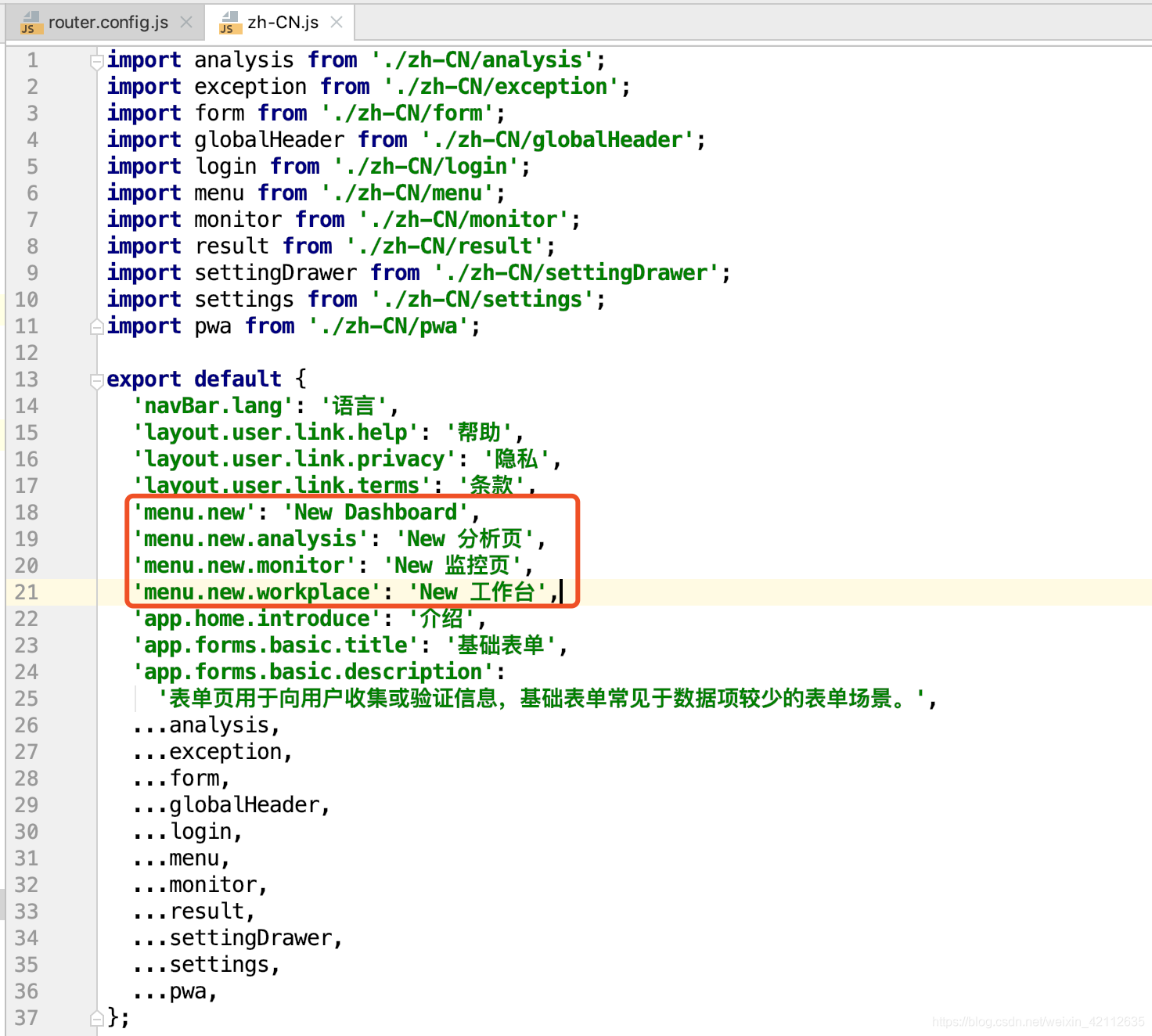Click the 'monitor' identifier on line 7

(x=238, y=220)
